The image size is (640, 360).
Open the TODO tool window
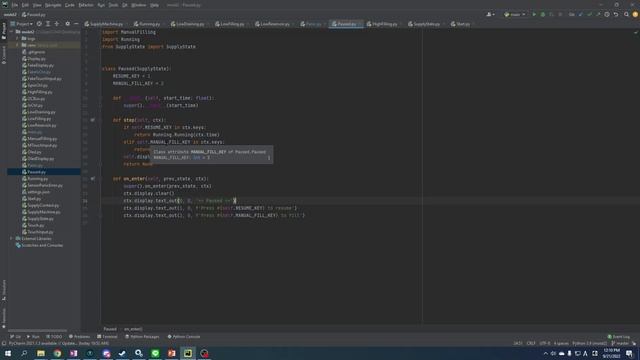tap(54, 337)
